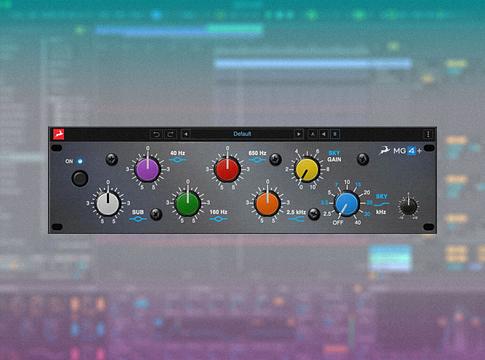The height and width of the screenshot is (360, 485).
Task: Toggle the black round ON bypass button
Action: [x=80, y=178]
